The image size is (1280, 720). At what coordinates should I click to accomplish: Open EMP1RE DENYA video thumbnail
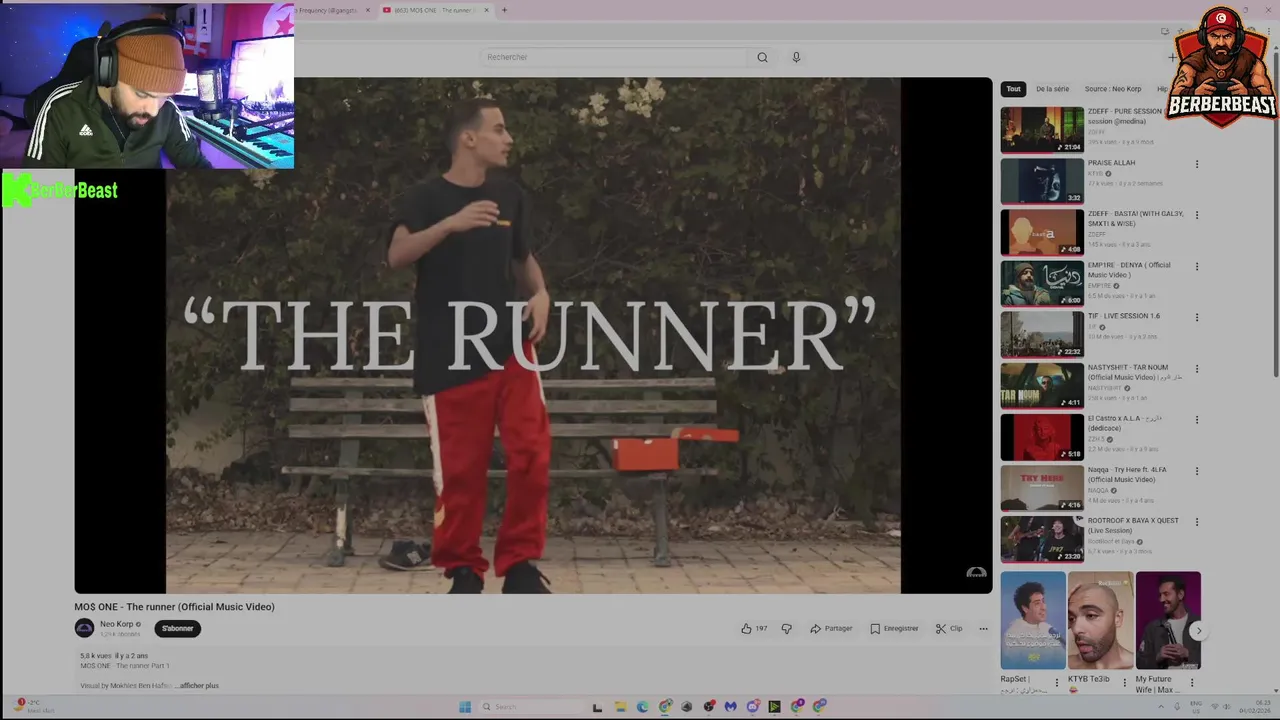point(1042,283)
